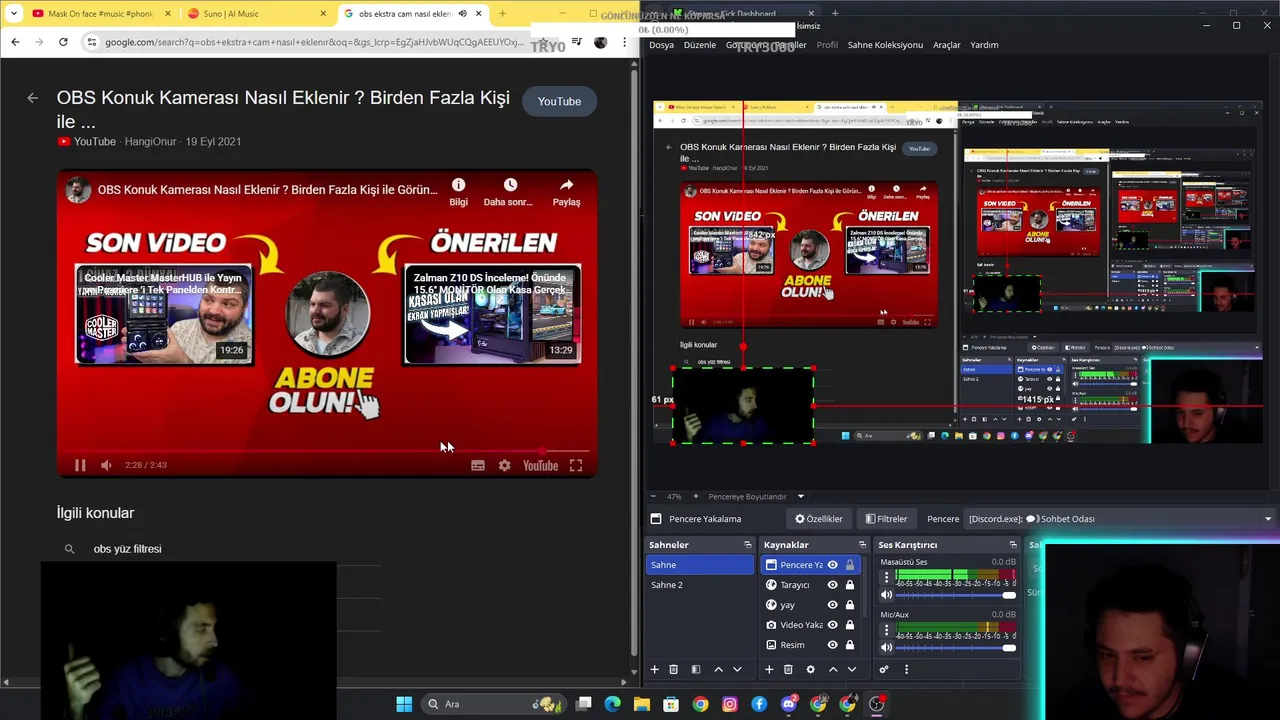
Task: Move the source up with the Kaynaklar up arrow
Action: [x=833, y=669]
